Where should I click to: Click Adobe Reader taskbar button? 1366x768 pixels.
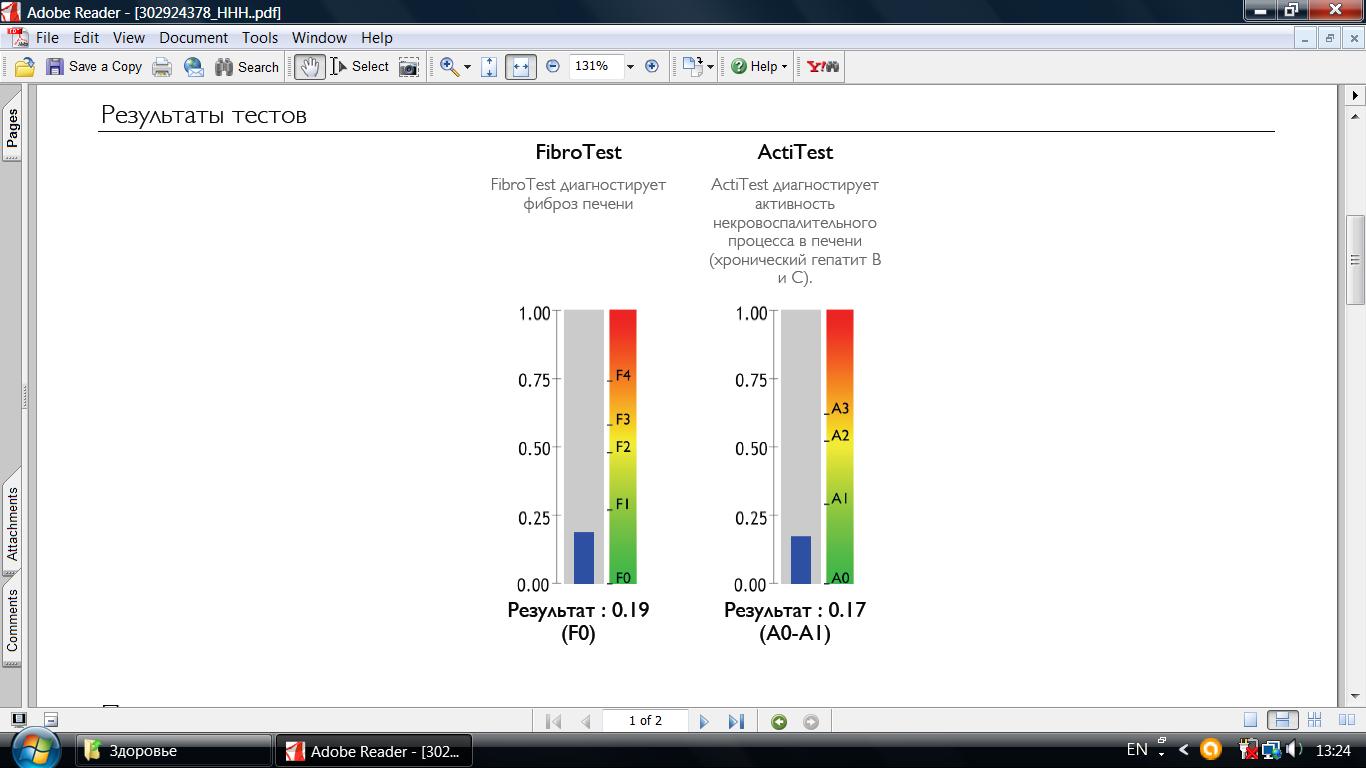tap(373, 750)
